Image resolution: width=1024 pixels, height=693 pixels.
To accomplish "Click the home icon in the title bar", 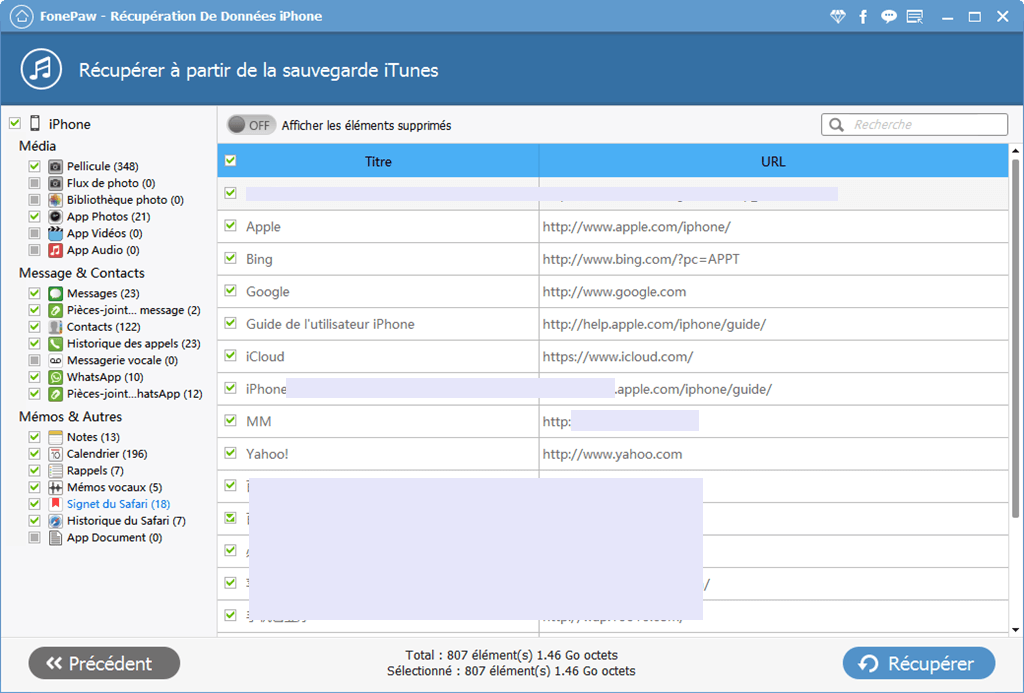I will [22, 16].
